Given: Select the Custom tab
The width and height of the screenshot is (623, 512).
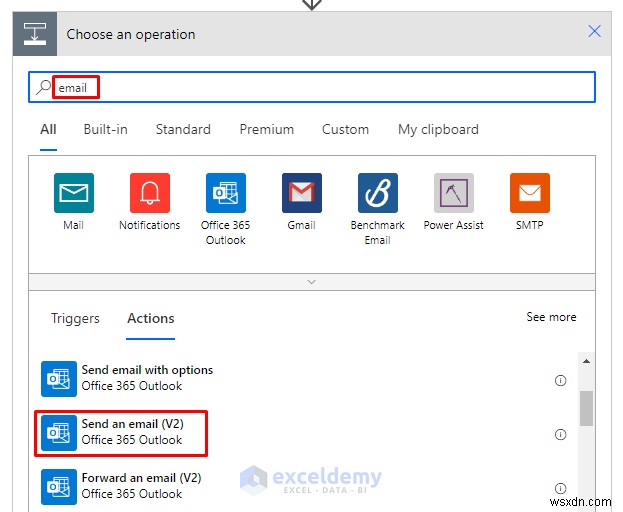Looking at the screenshot, I should 345,129.
